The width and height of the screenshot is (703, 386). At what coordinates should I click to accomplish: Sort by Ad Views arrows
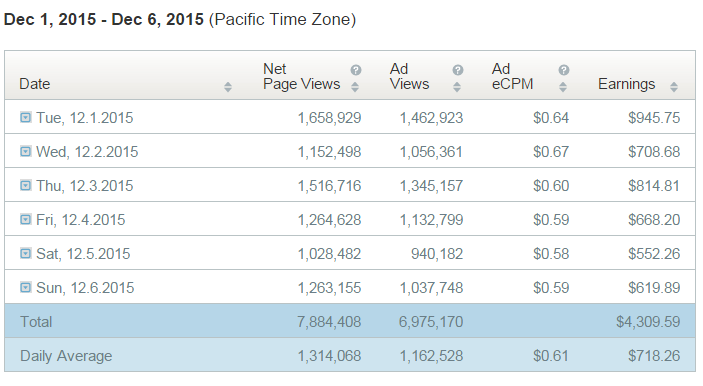[457, 87]
